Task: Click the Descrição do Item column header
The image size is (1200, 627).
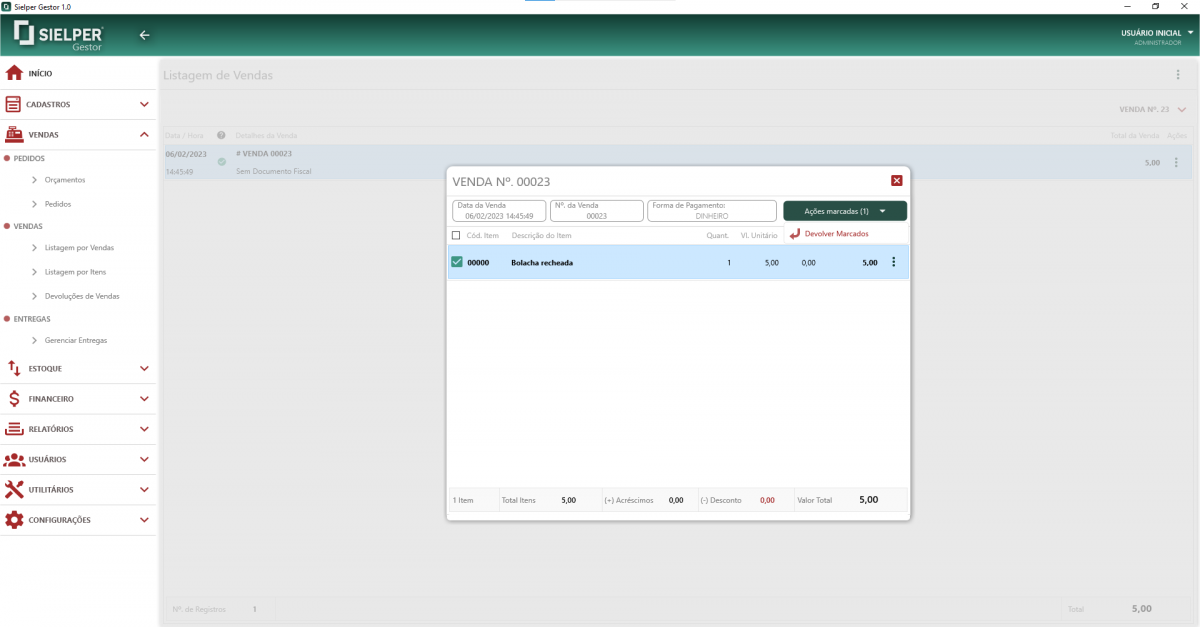Action: [x=541, y=235]
